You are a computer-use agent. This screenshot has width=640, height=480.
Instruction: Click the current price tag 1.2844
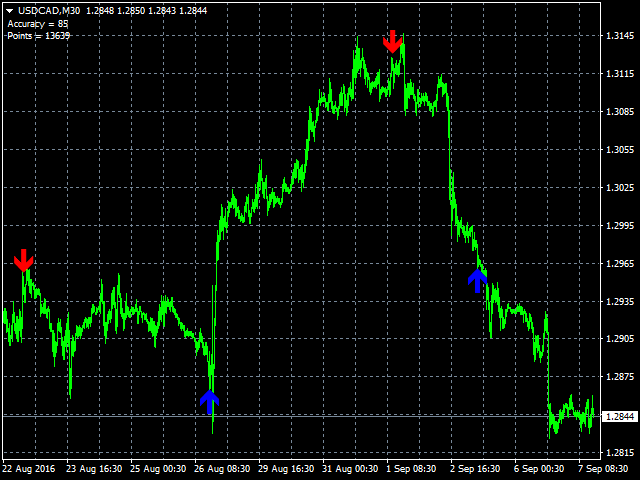click(620, 416)
